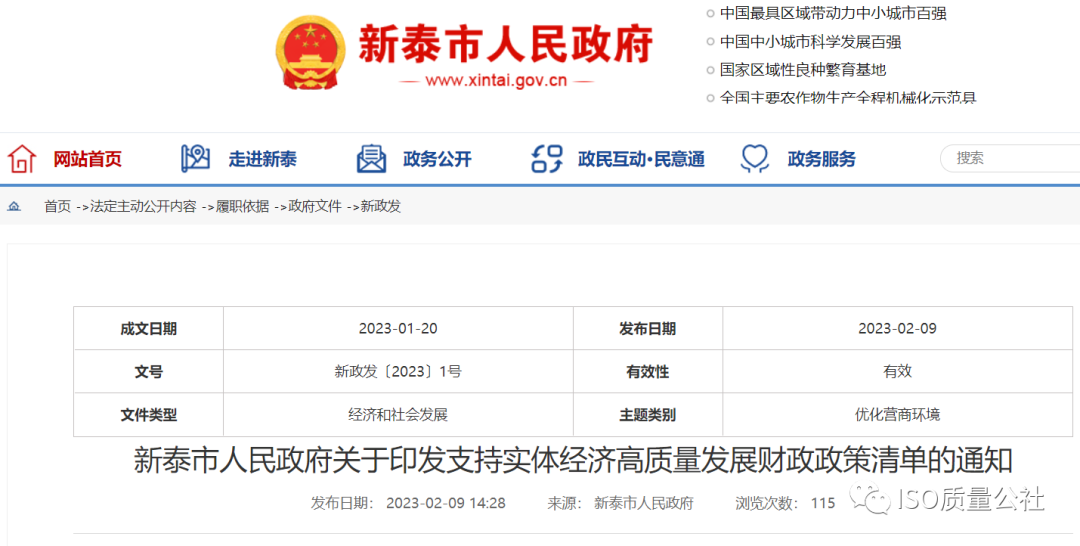Click the small breadcrumb home icon

pyautogui.click(x=14, y=207)
